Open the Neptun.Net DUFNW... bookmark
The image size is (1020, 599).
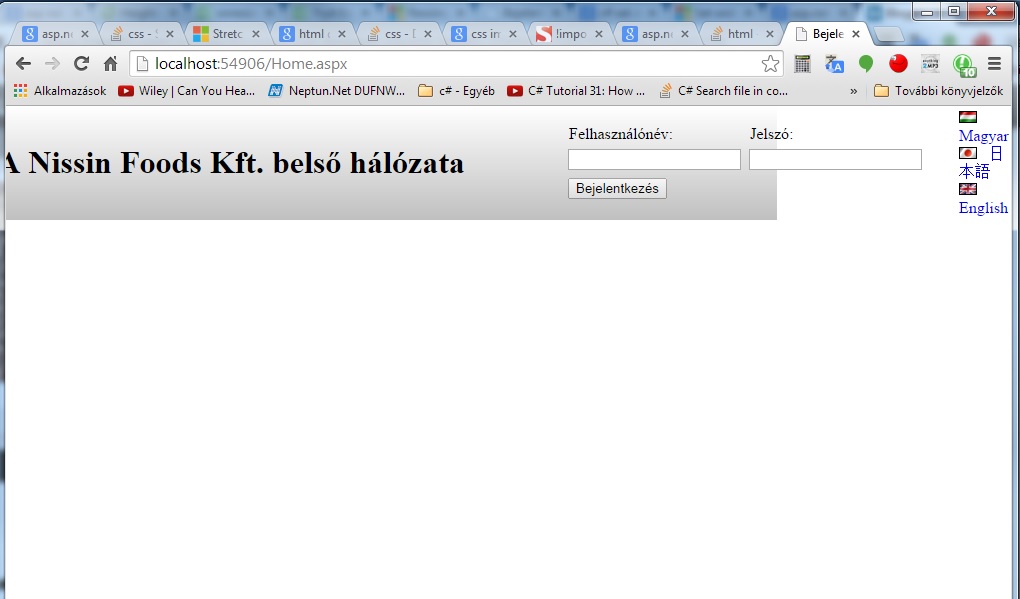pyautogui.click(x=337, y=91)
